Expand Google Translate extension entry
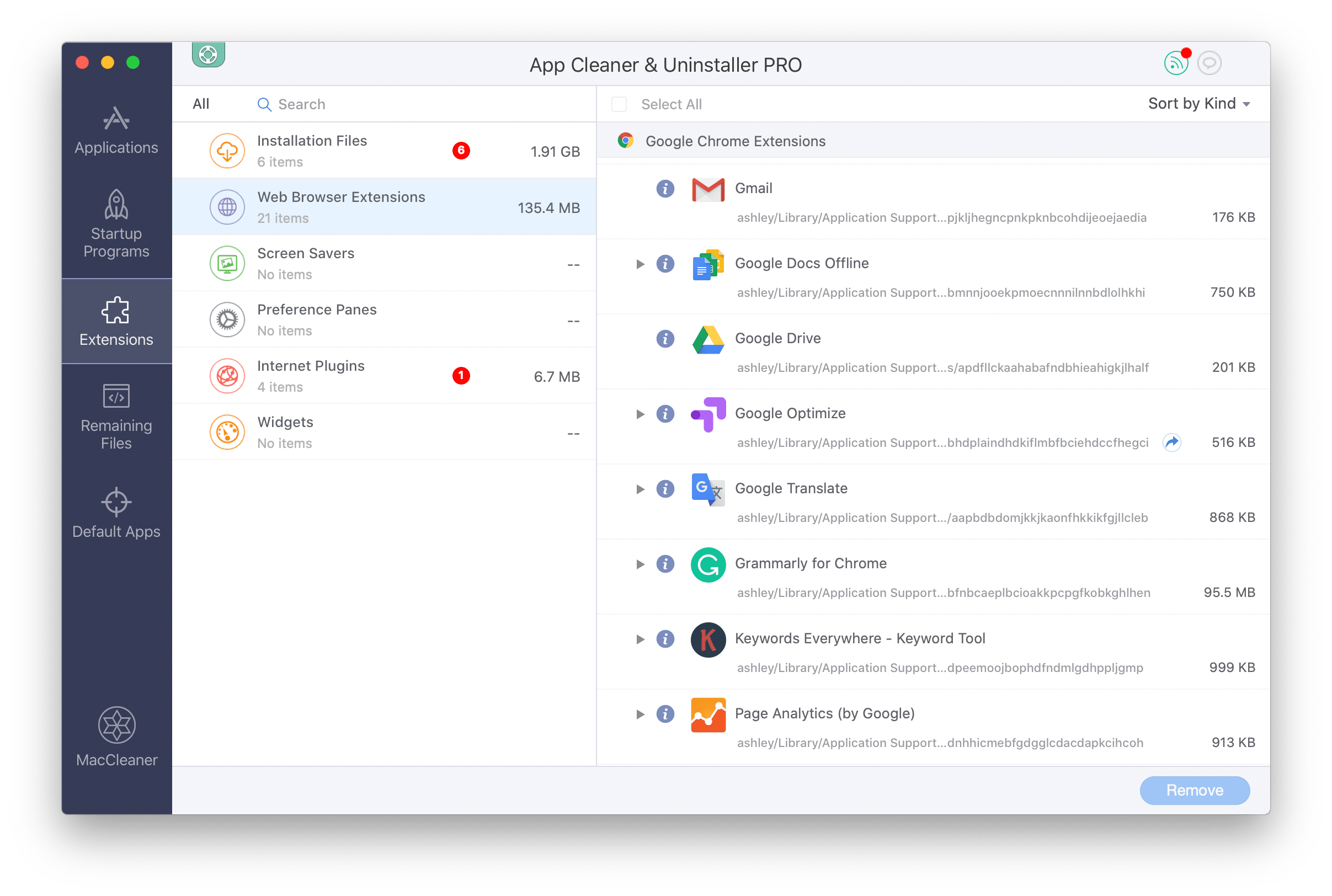This screenshot has width=1332, height=896. pos(639,487)
